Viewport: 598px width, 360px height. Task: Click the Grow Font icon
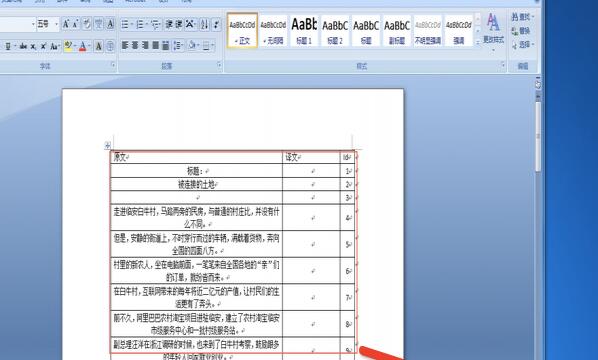point(66,25)
